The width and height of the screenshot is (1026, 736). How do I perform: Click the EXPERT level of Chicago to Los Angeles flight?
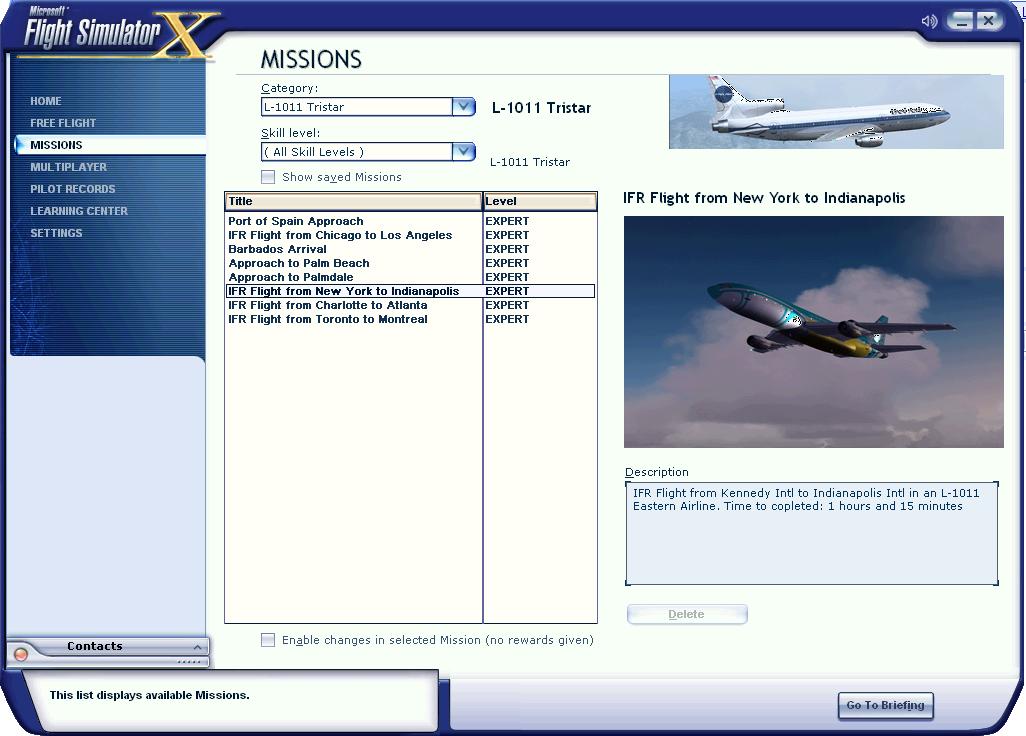(x=507, y=235)
